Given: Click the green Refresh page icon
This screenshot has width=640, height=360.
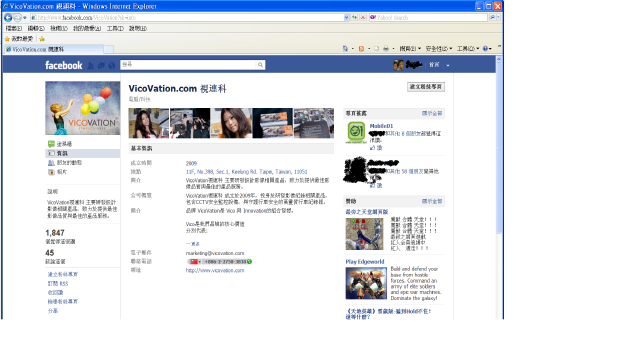Looking at the screenshot, I should (354, 18).
